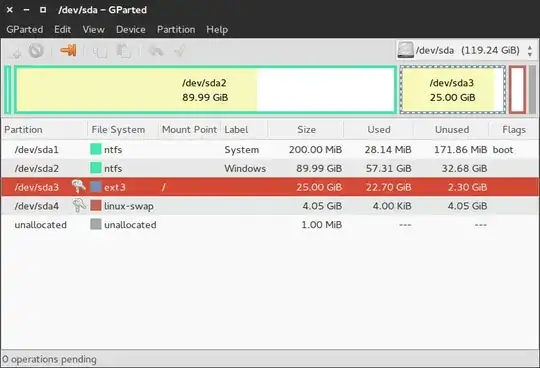This screenshot has width=540, height=368.
Task: Click the Undo last operation icon
Action: tap(156, 51)
